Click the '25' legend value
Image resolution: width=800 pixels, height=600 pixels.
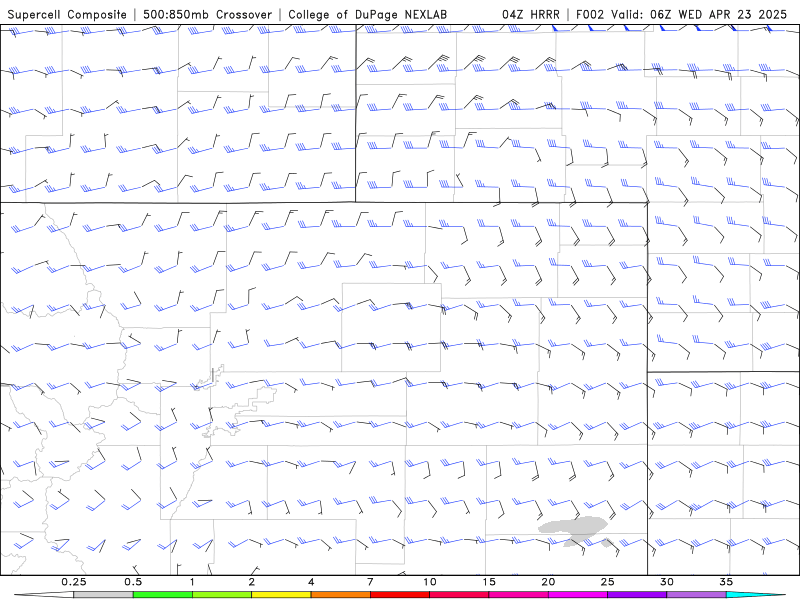coord(608,582)
